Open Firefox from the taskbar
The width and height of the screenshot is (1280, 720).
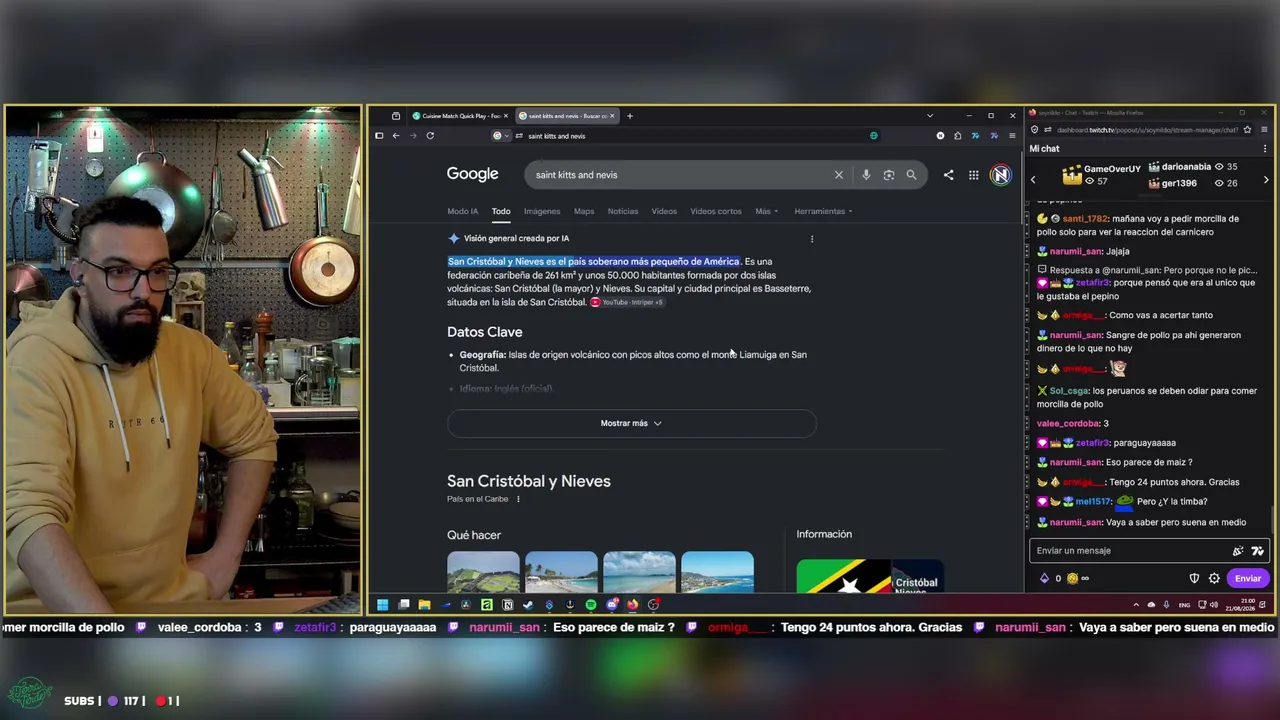point(633,604)
